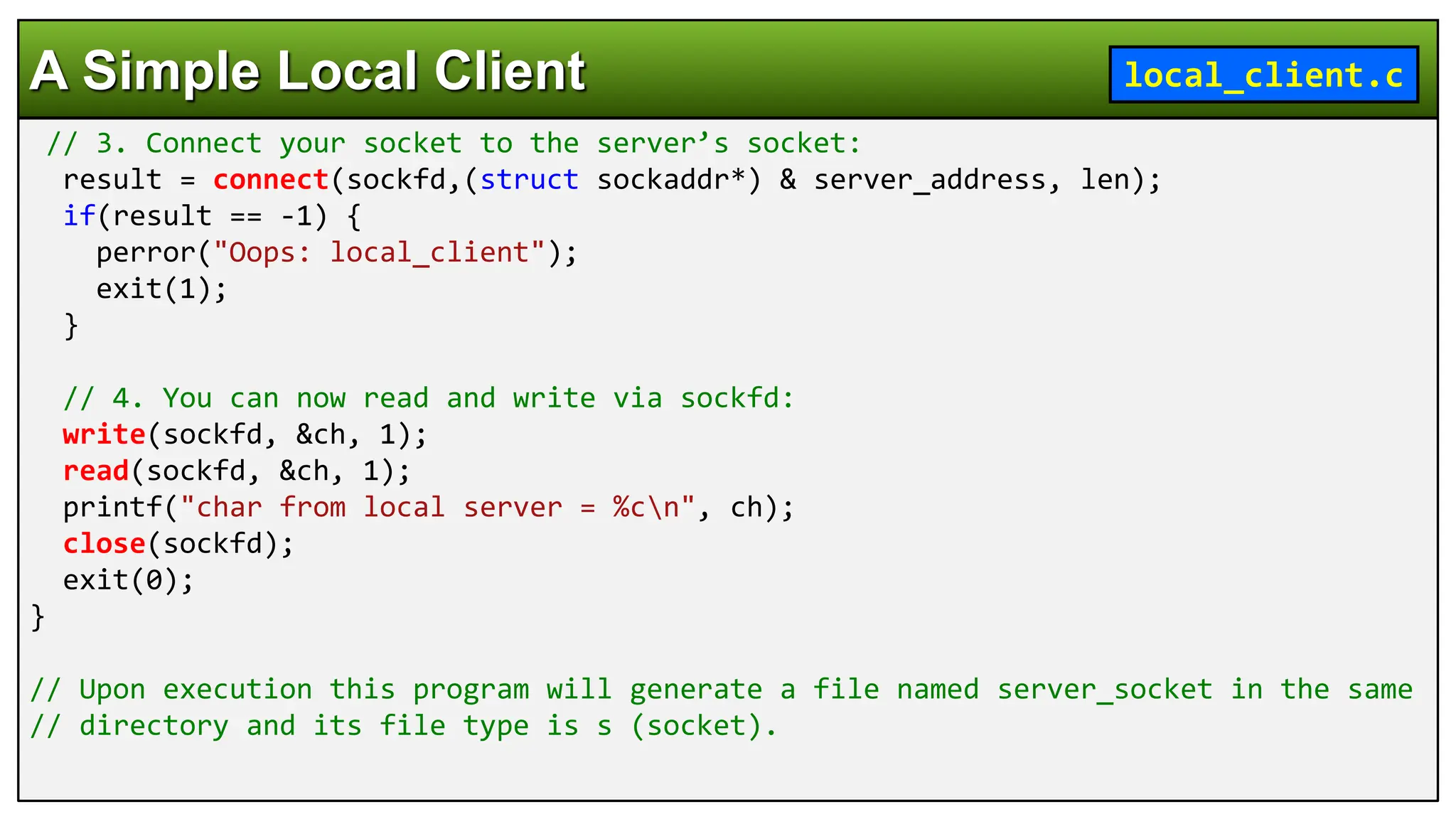The height and width of the screenshot is (819, 1456).
Task: Click the blue 'struct' keyword
Action: (x=530, y=180)
